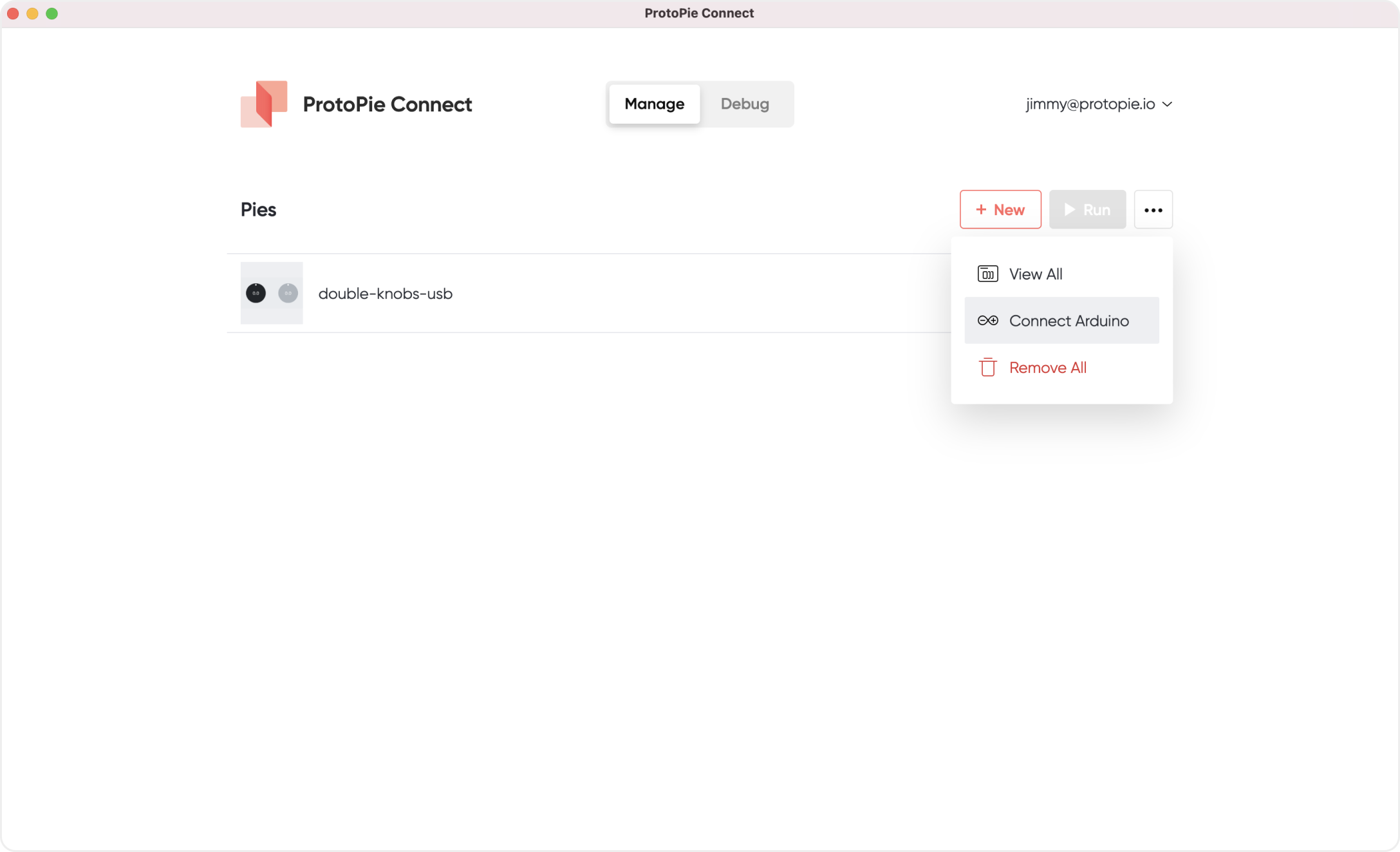The width and height of the screenshot is (1400, 852).
Task: Click the ProtoPie Connect logo icon
Action: (x=264, y=104)
